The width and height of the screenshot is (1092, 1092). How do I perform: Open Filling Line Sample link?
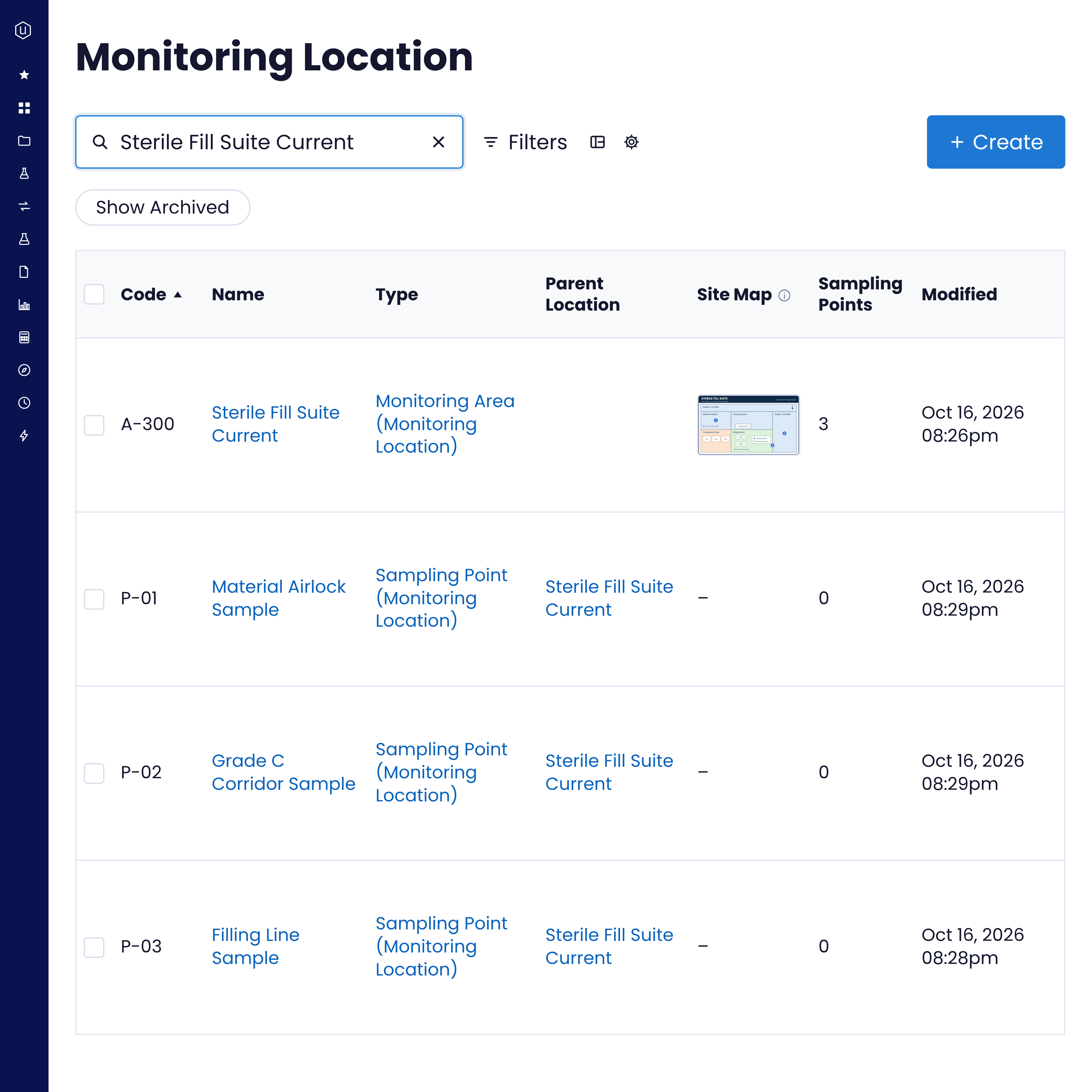pyautogui.click(x=255, y=946)
